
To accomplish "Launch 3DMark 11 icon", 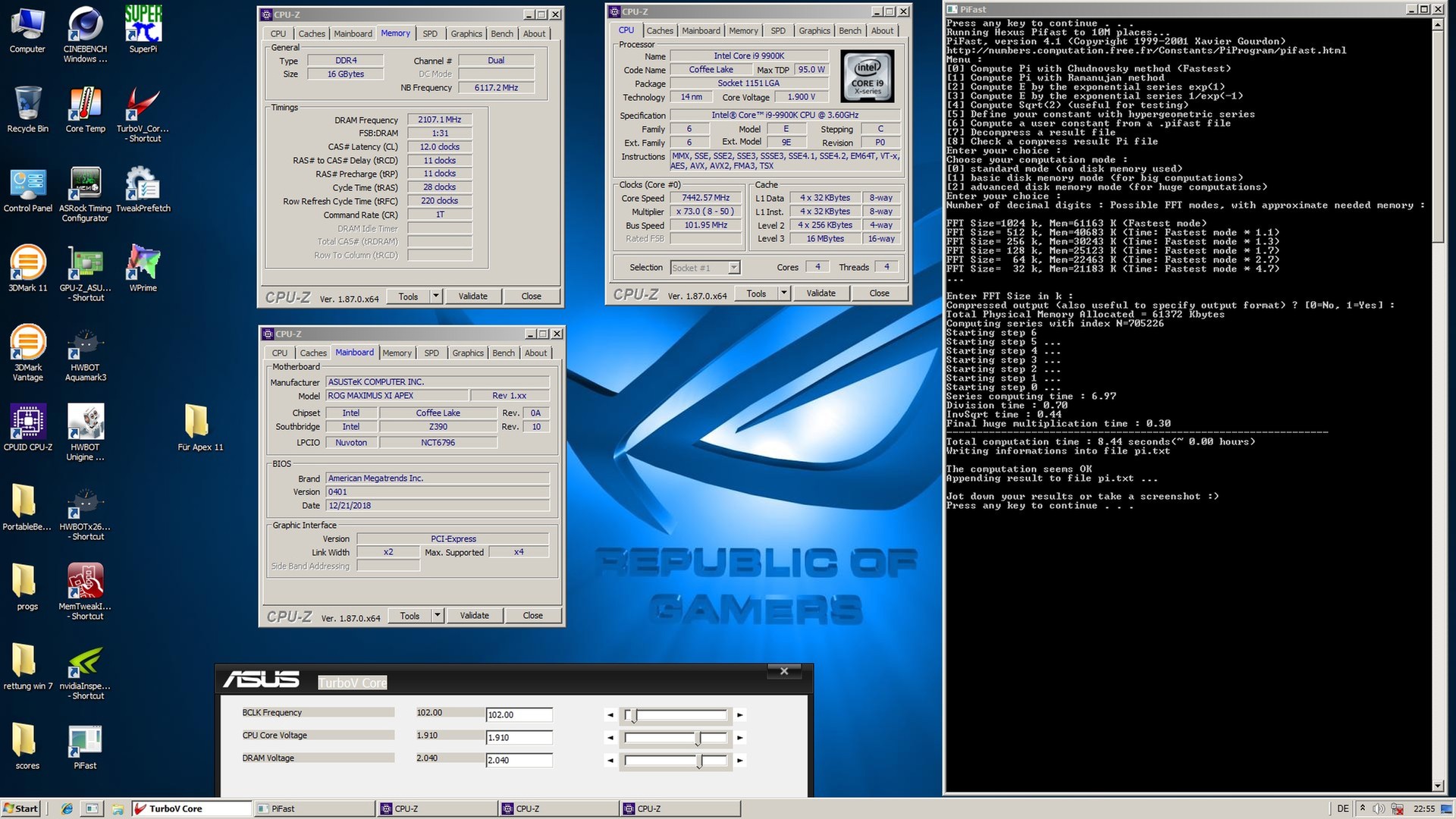I will (x=27, y=269).
